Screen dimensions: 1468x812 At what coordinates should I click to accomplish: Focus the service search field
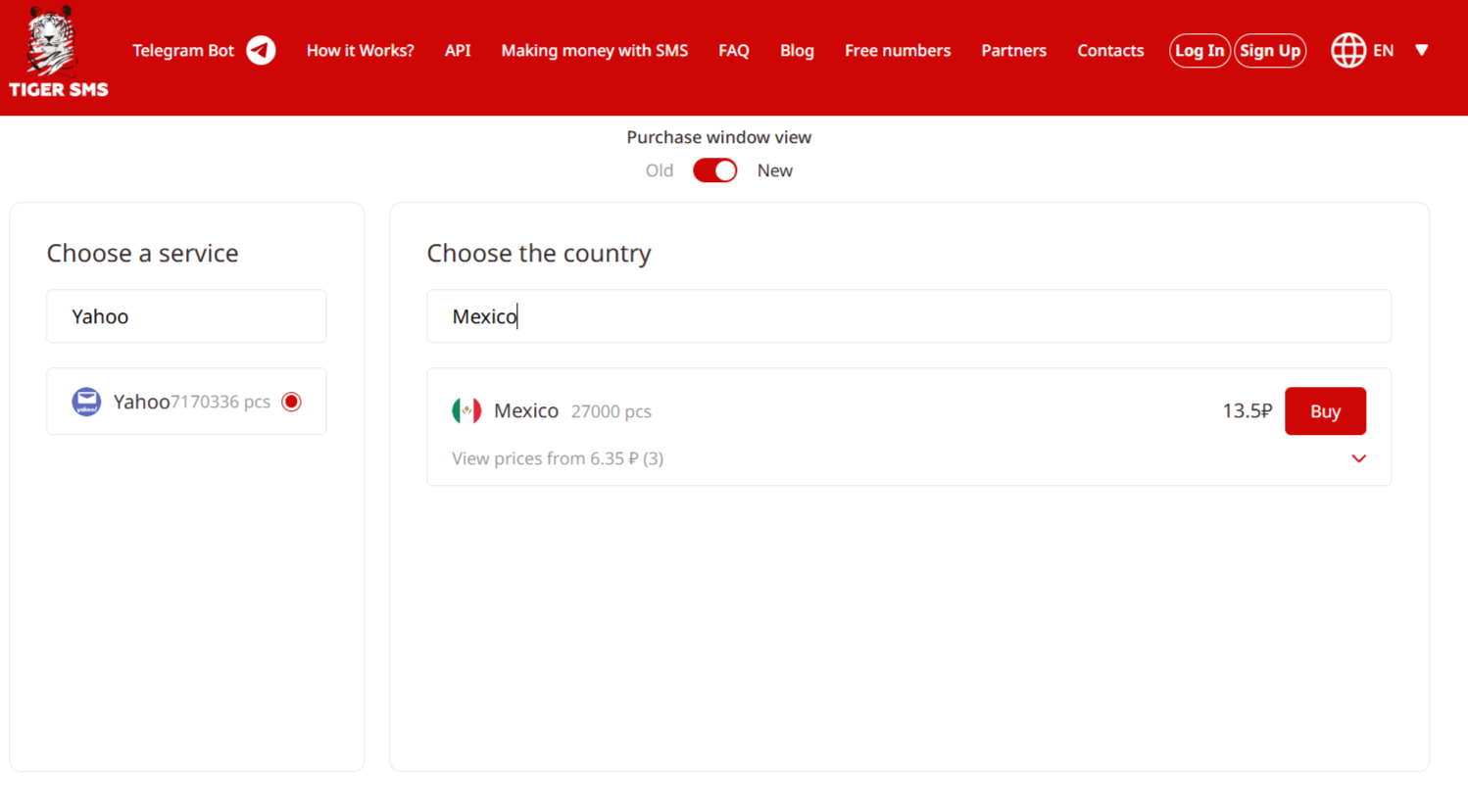(x=186, y=316)
